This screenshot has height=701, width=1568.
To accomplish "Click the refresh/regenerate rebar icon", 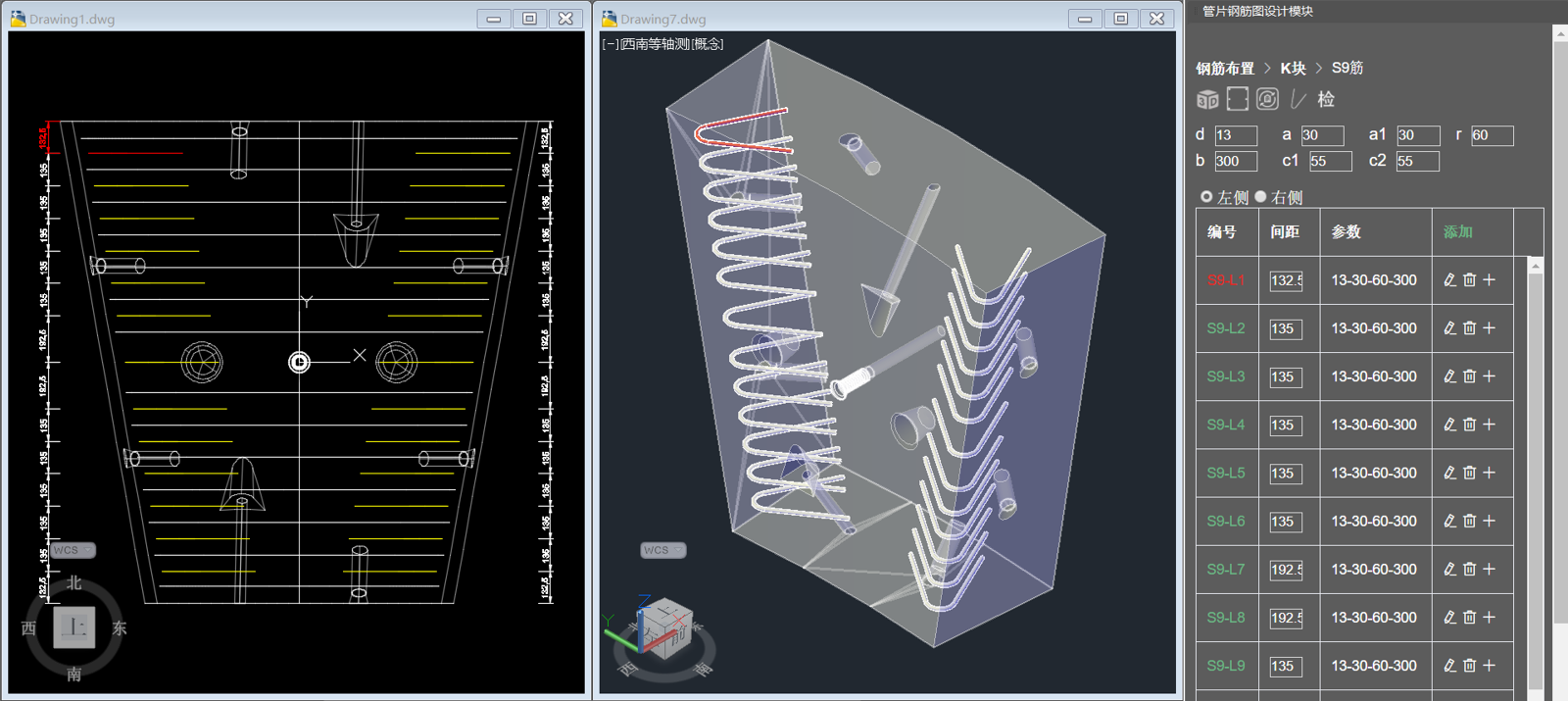I will coord(1267,99).
